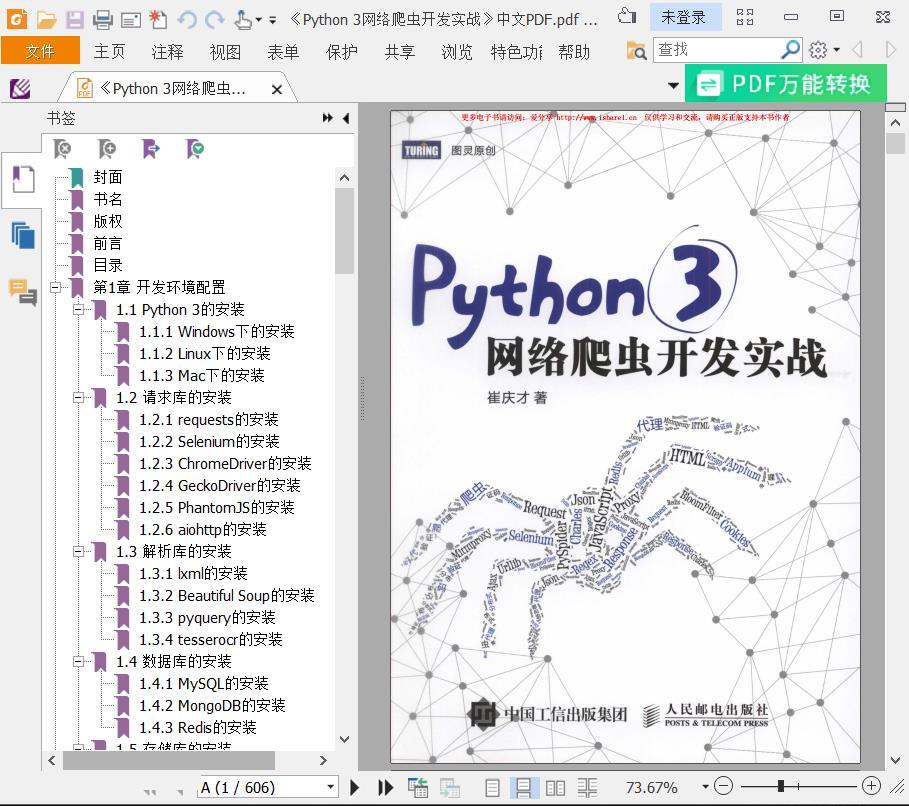
Task: Open the 1.2.2 Selenium的安装 bookmark
Action: [x=209, y=441]
